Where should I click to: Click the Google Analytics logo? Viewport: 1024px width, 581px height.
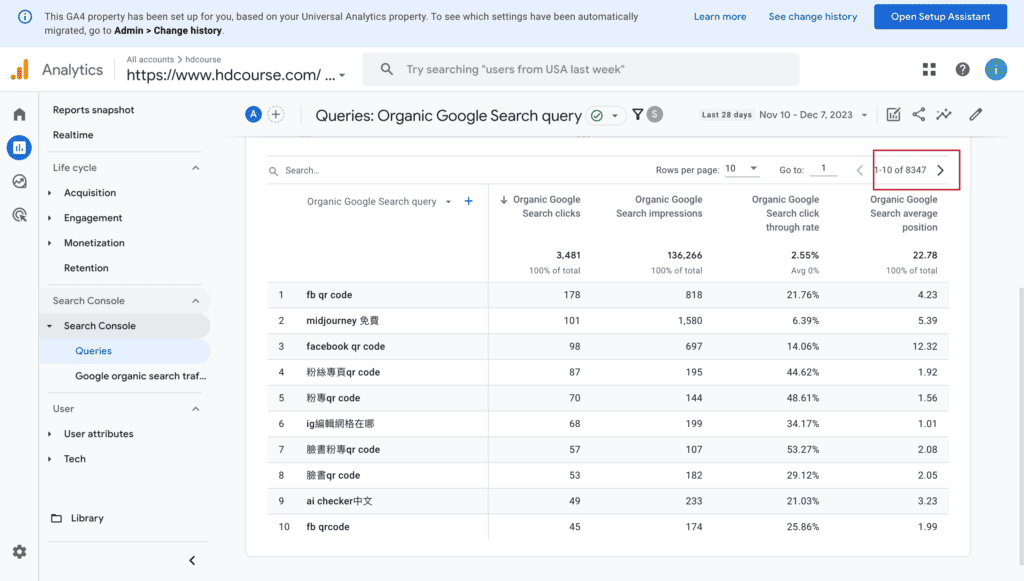pos(20,69)
